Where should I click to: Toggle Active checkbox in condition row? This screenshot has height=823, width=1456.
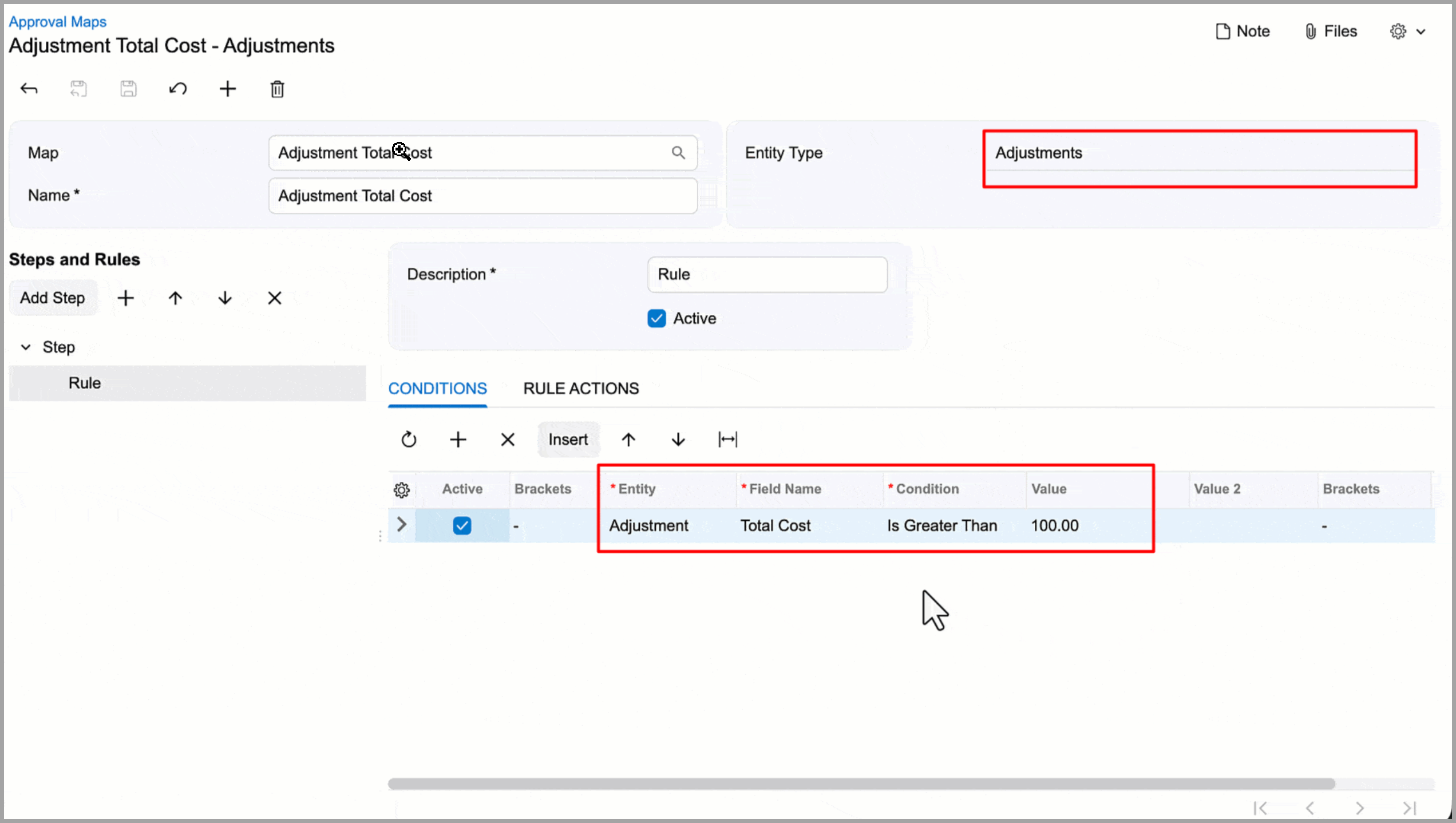462,525
